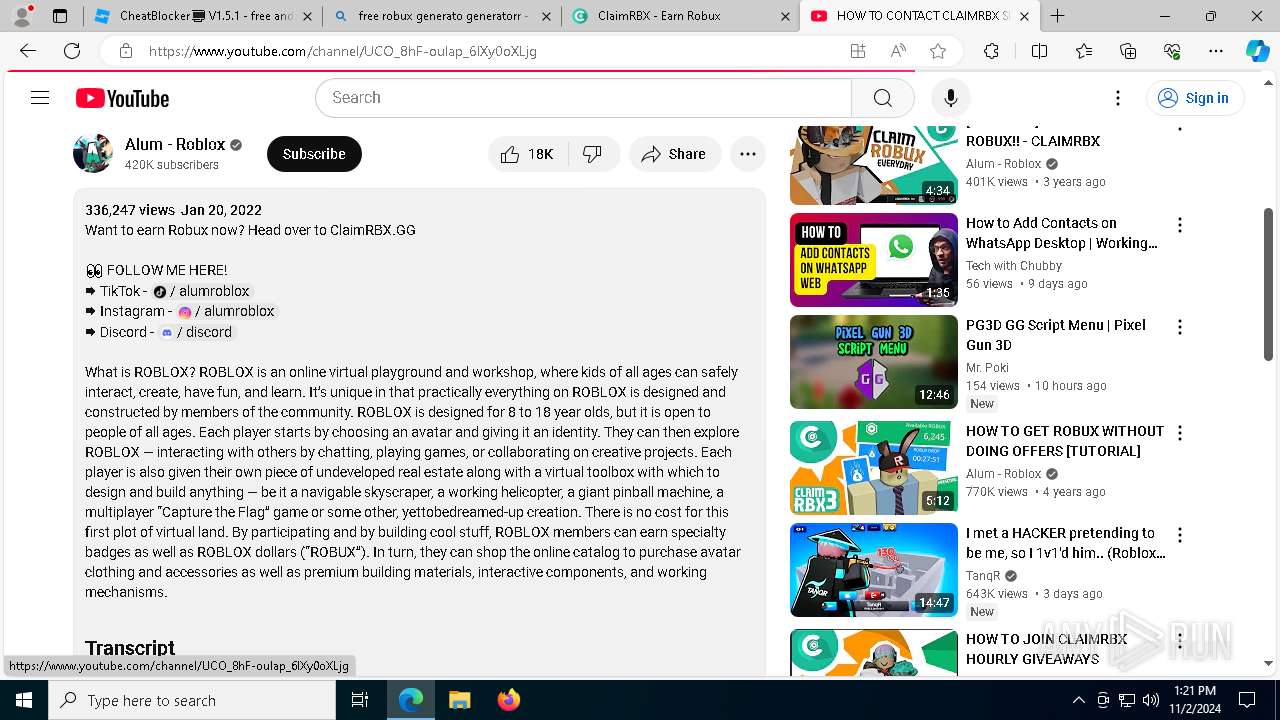The width and height of the screenshot is (1280, 720).
Task: Switch to ClaimRBX - Earn Robux tab
Action: (x=680, y=16)
